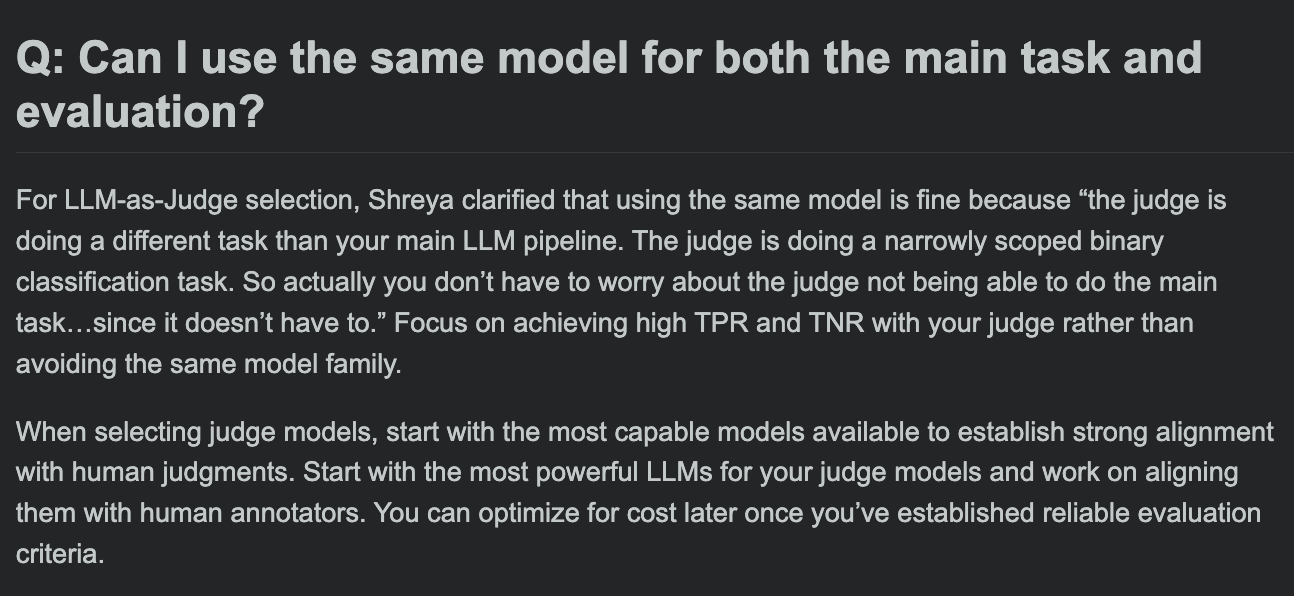Click the word 'evaluation?' in the heading
The width and height of the screenshot is (1294, 596).
(140, 113)
